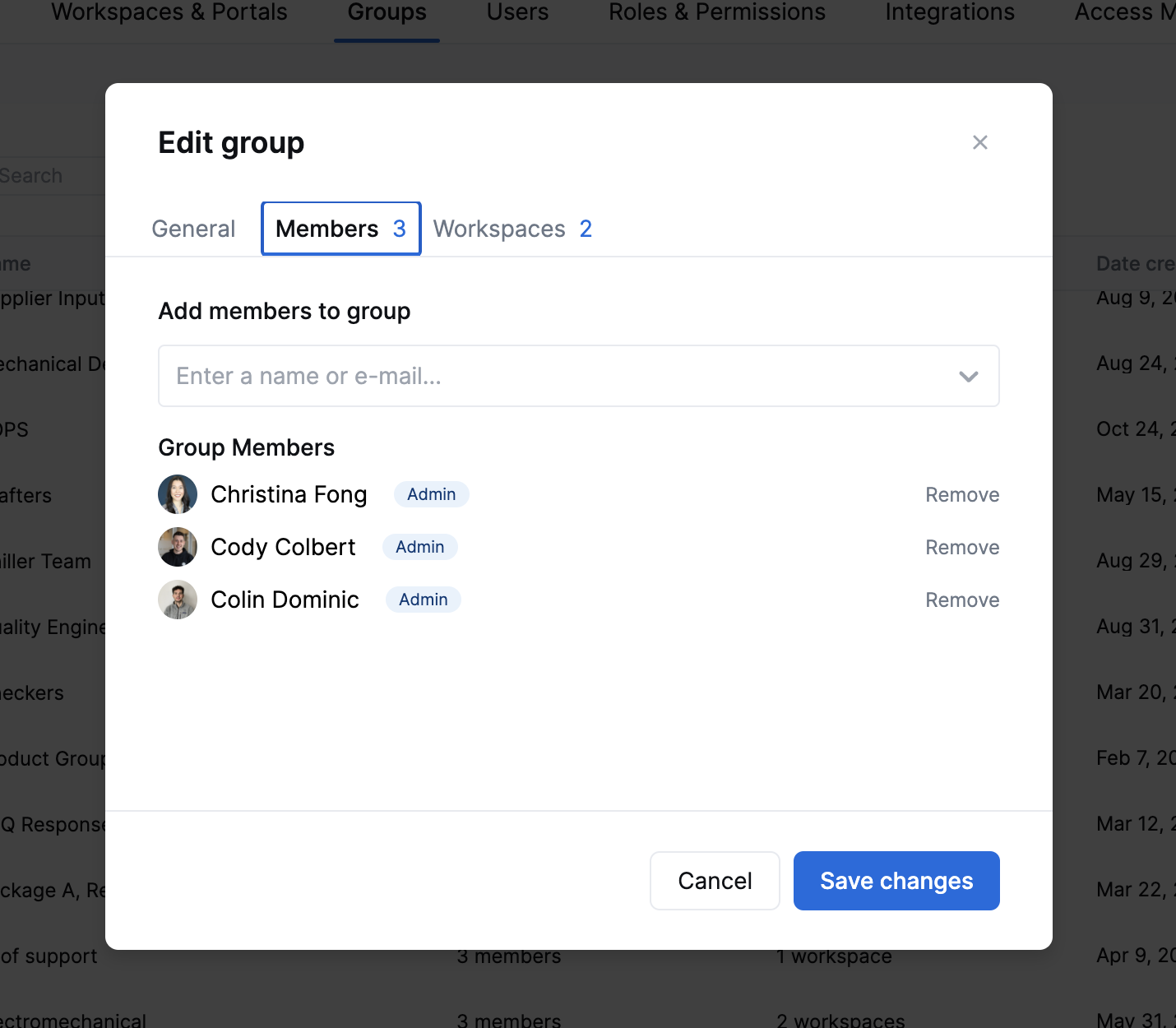Click Christina Fong's avatar photo
The width and height of the screenshot is (1176, 1028).
[x=178, y=494]
